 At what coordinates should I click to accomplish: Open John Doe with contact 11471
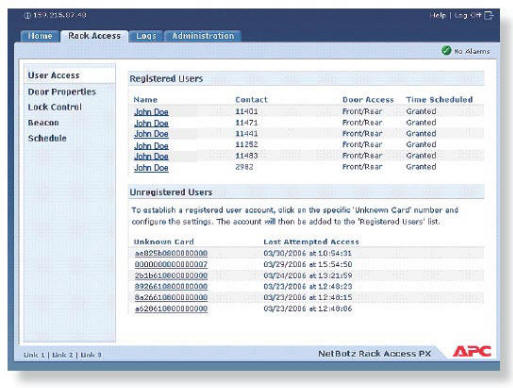pyautogui.click(x=151, y=123)
